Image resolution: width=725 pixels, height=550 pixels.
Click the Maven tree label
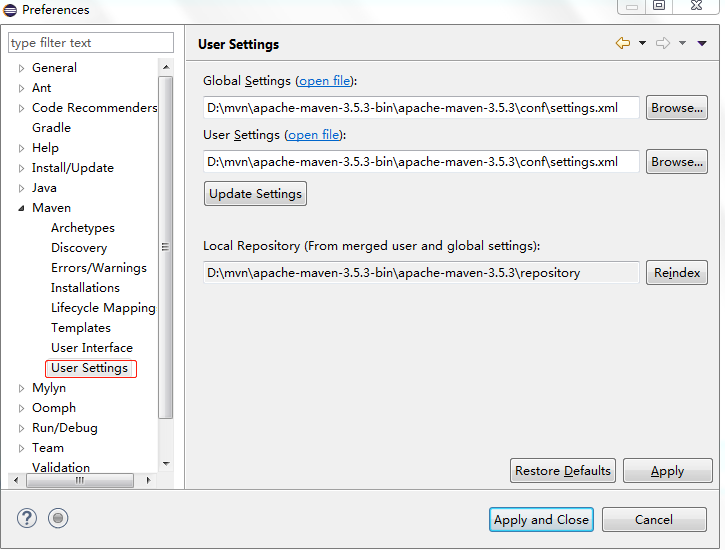click(x=51, y=208)
